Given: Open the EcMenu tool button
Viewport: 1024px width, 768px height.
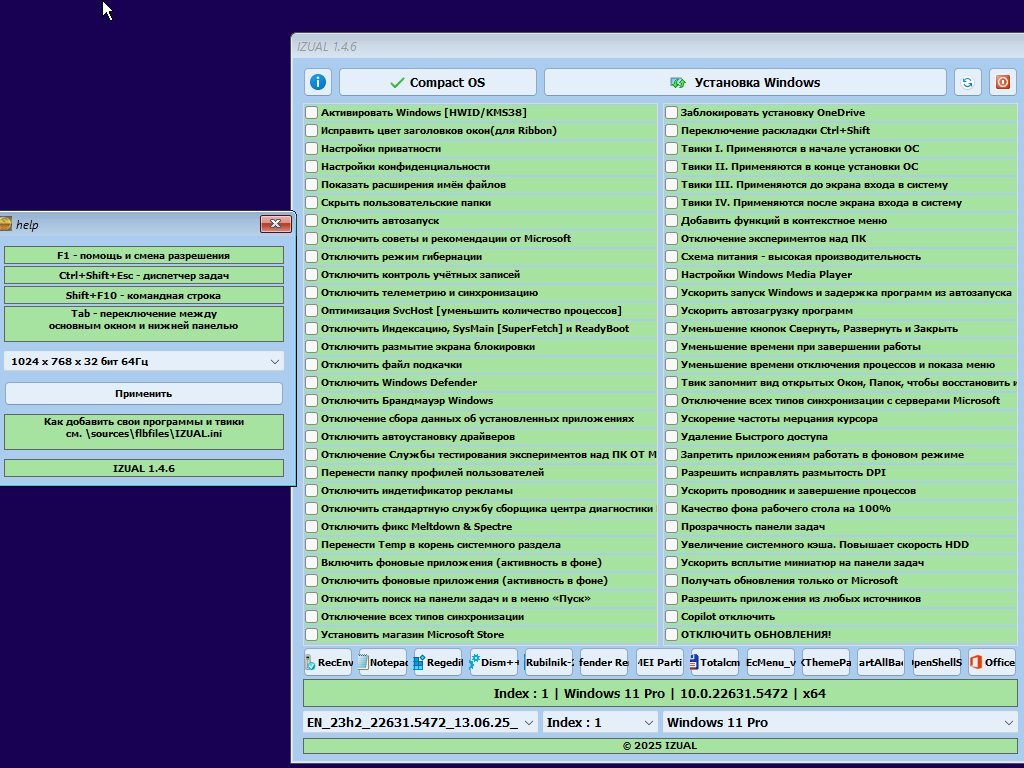Looking at the screenshot, I should point(771,662).
